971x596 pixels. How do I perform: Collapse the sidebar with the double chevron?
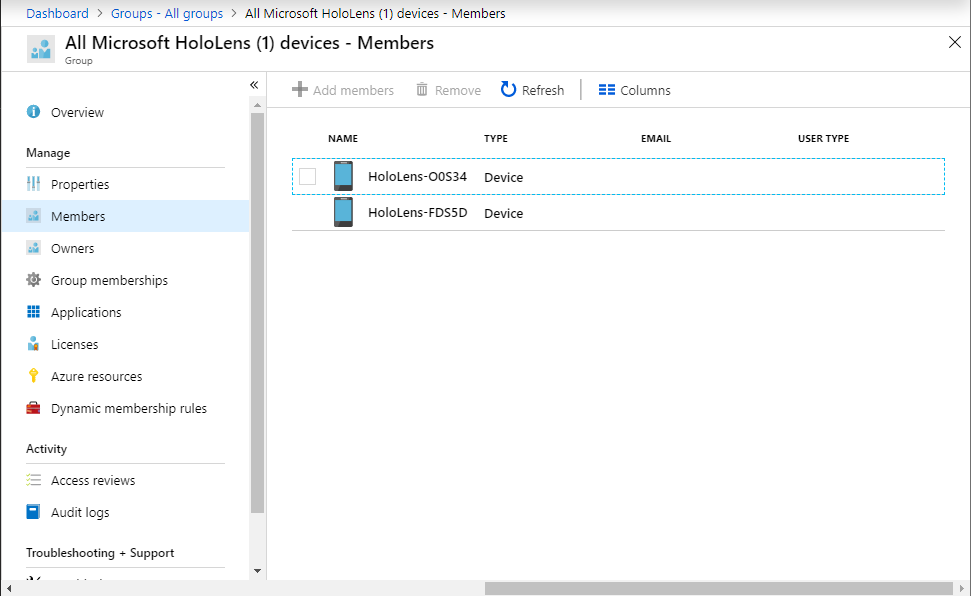coord(254,85)
